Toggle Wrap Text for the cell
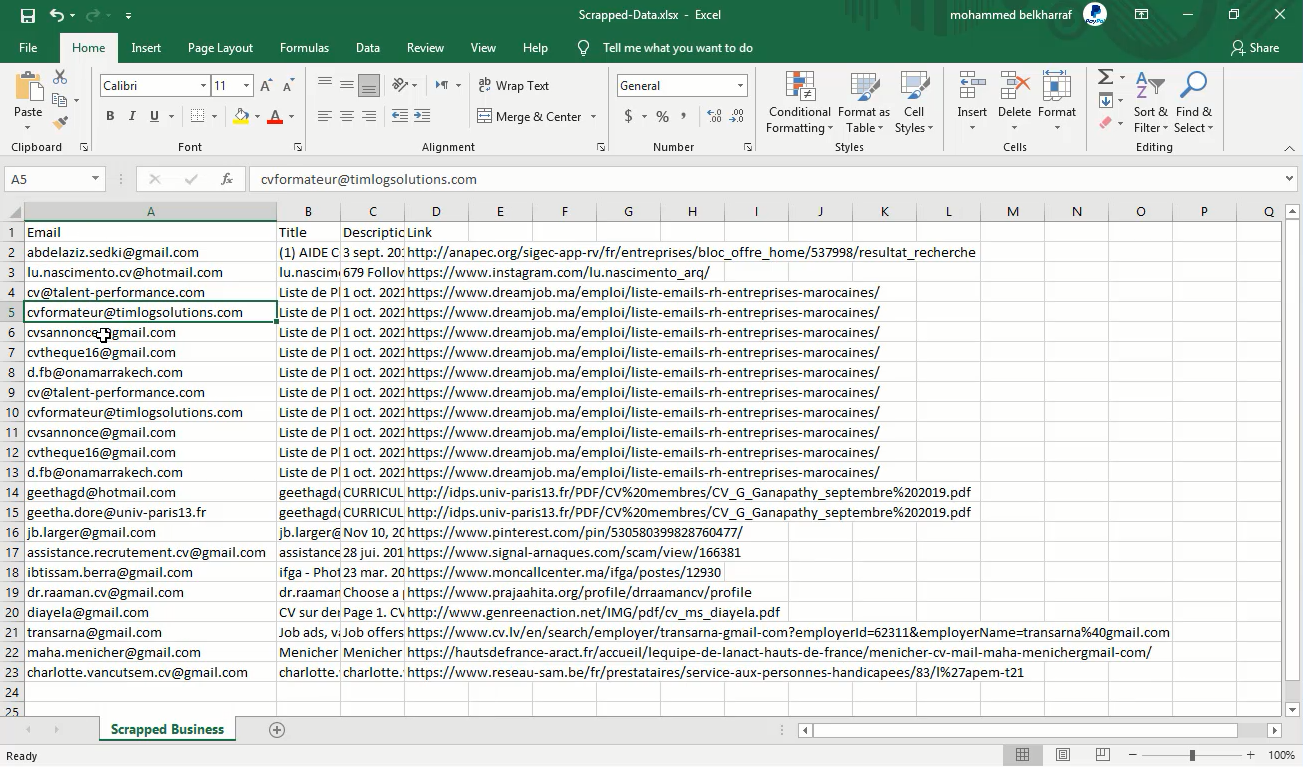This screenshot has width=1303, height=767. 514,86
